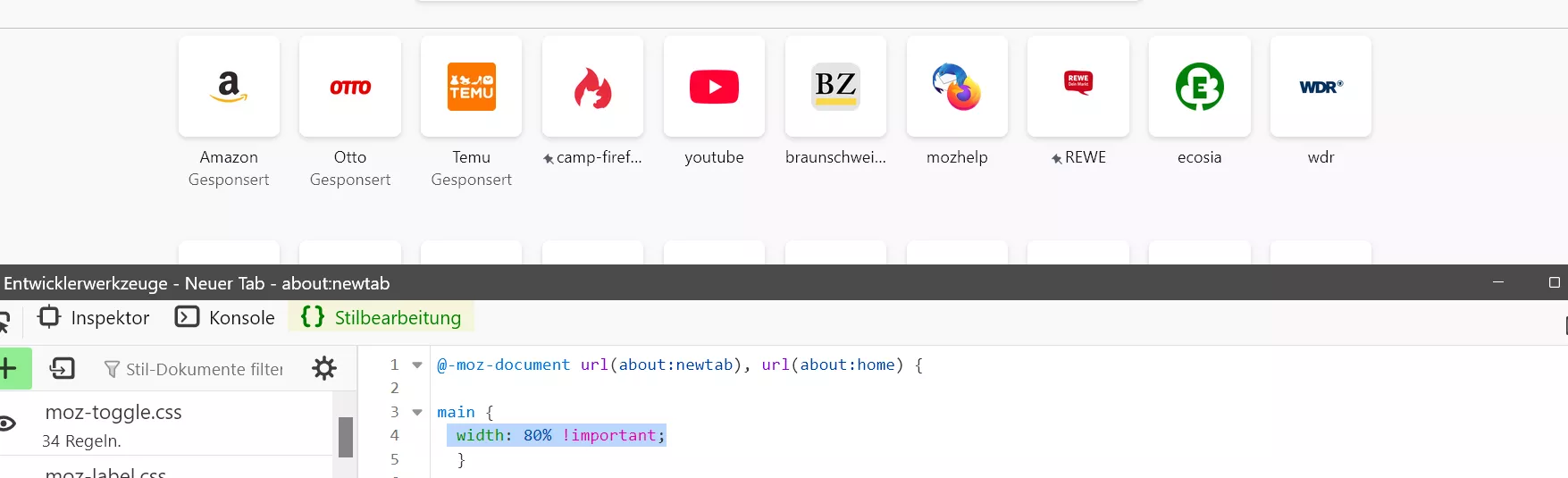Collapse the main rule on line 3
Screen dimensions: 1568x478
417,413
